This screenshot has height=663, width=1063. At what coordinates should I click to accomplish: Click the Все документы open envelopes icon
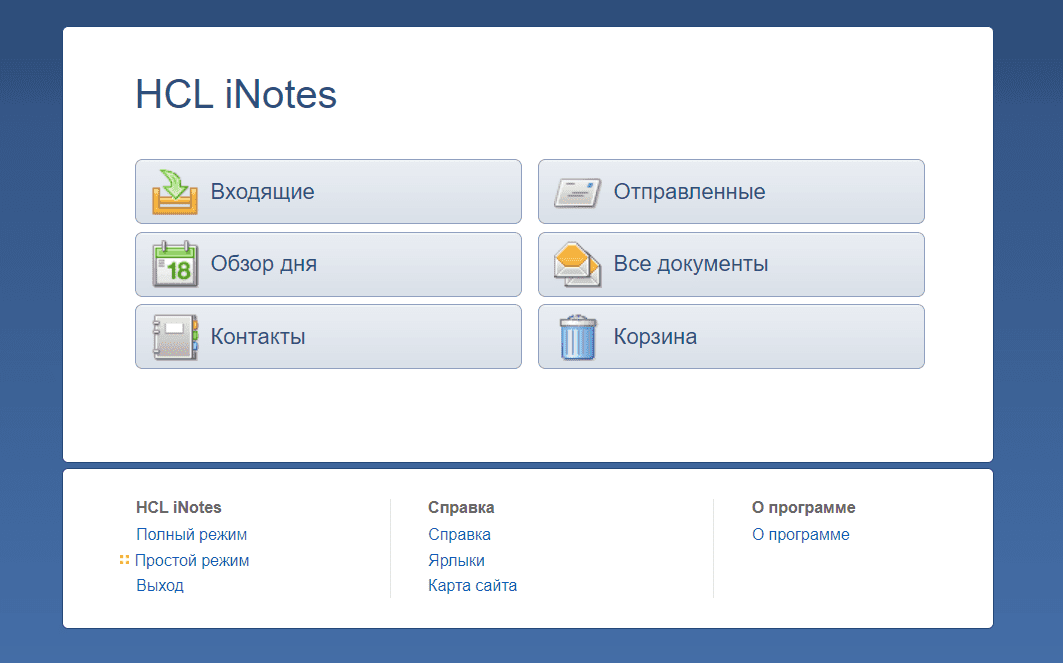578,265
